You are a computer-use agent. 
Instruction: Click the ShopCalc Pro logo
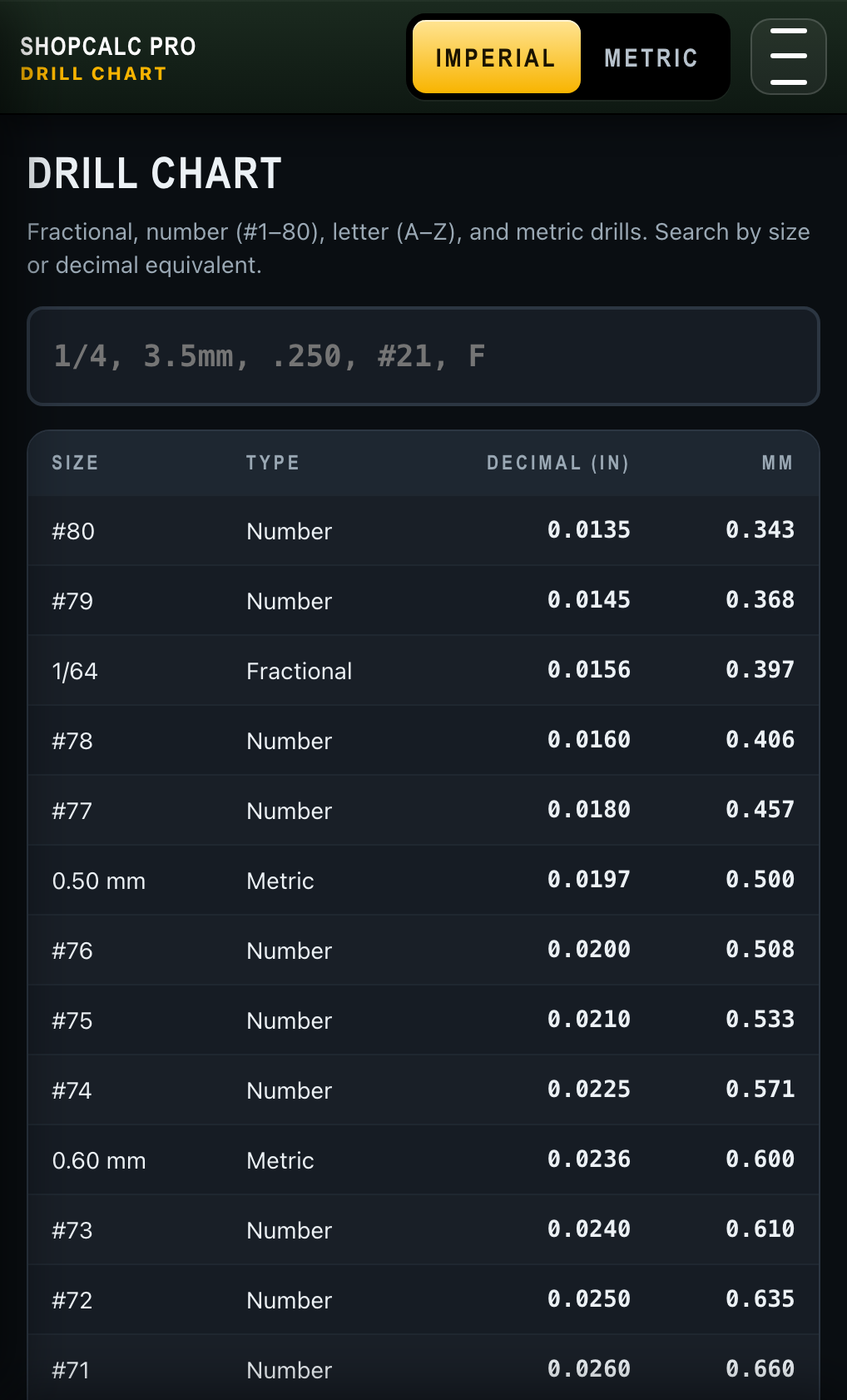click(107, 57)
